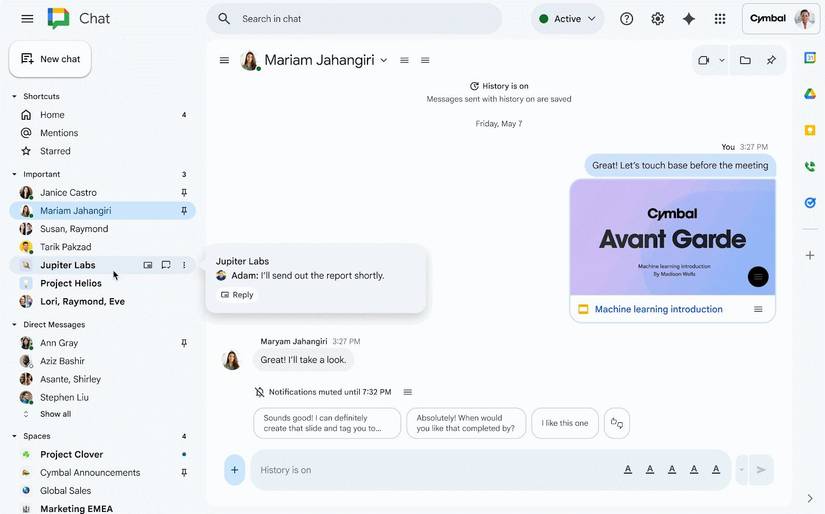Viewport: 825px width, 514px height.
Task: Start a video call with Mariam
Action: (x=703, y=61)
